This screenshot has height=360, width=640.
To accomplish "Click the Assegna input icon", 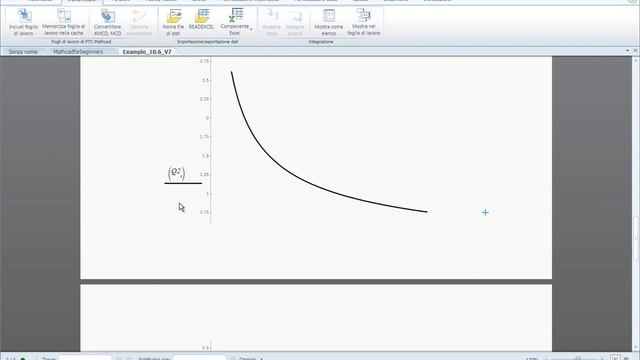I will (271, 22).
